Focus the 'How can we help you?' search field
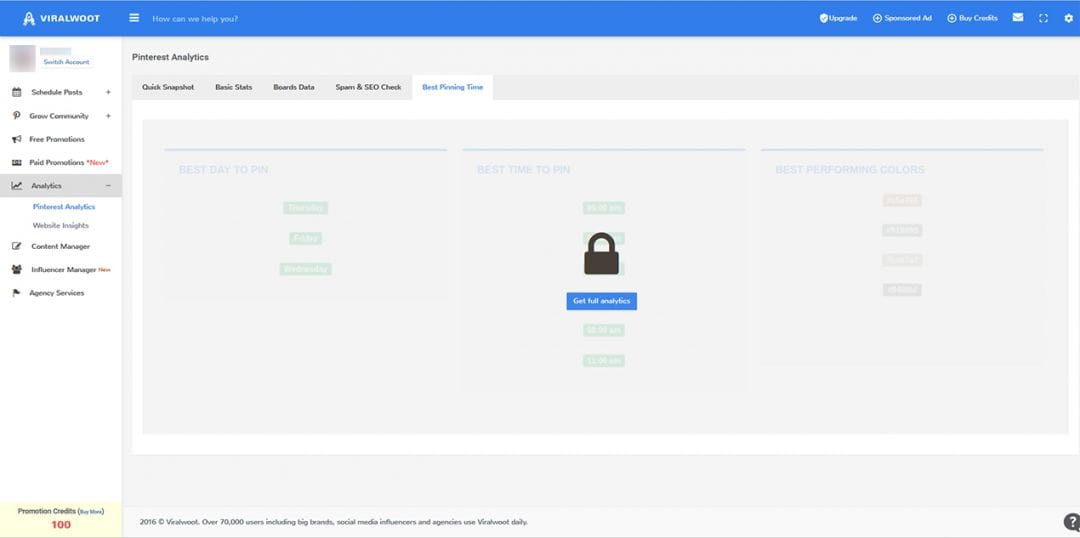This screenshot has width=1080, height=538. 195,19
